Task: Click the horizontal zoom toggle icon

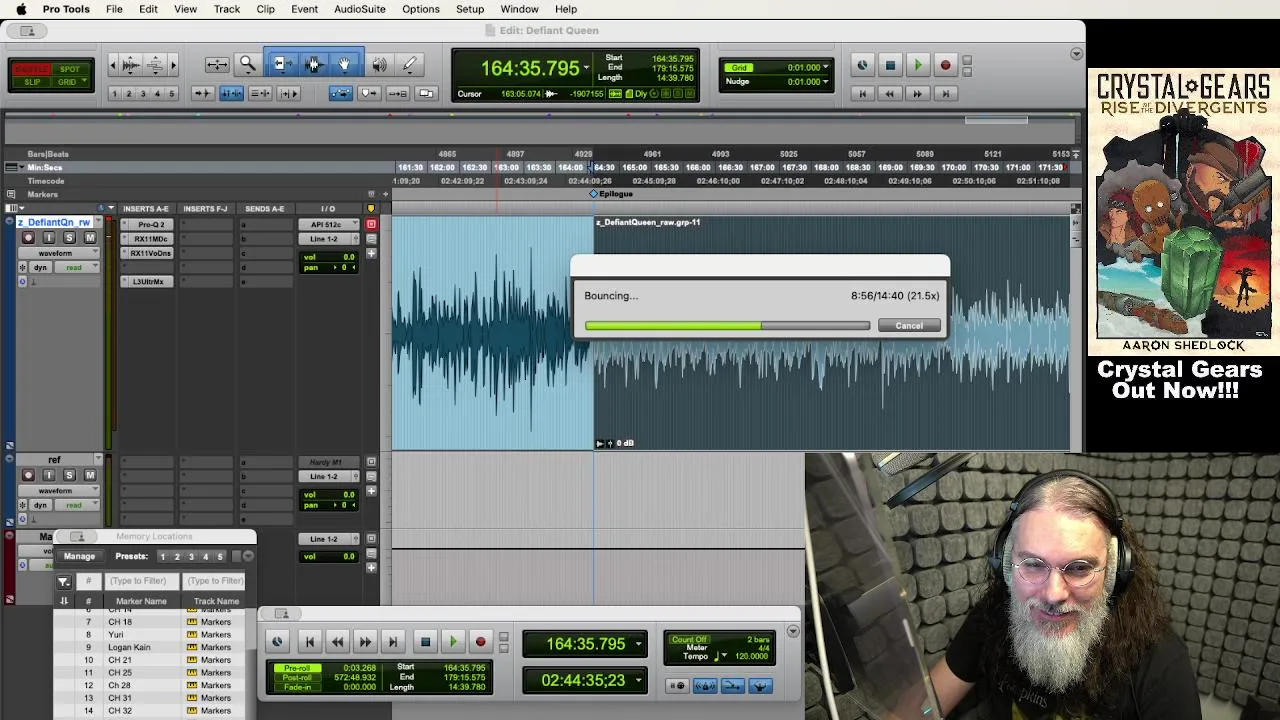Action: [x=217, y=65]
